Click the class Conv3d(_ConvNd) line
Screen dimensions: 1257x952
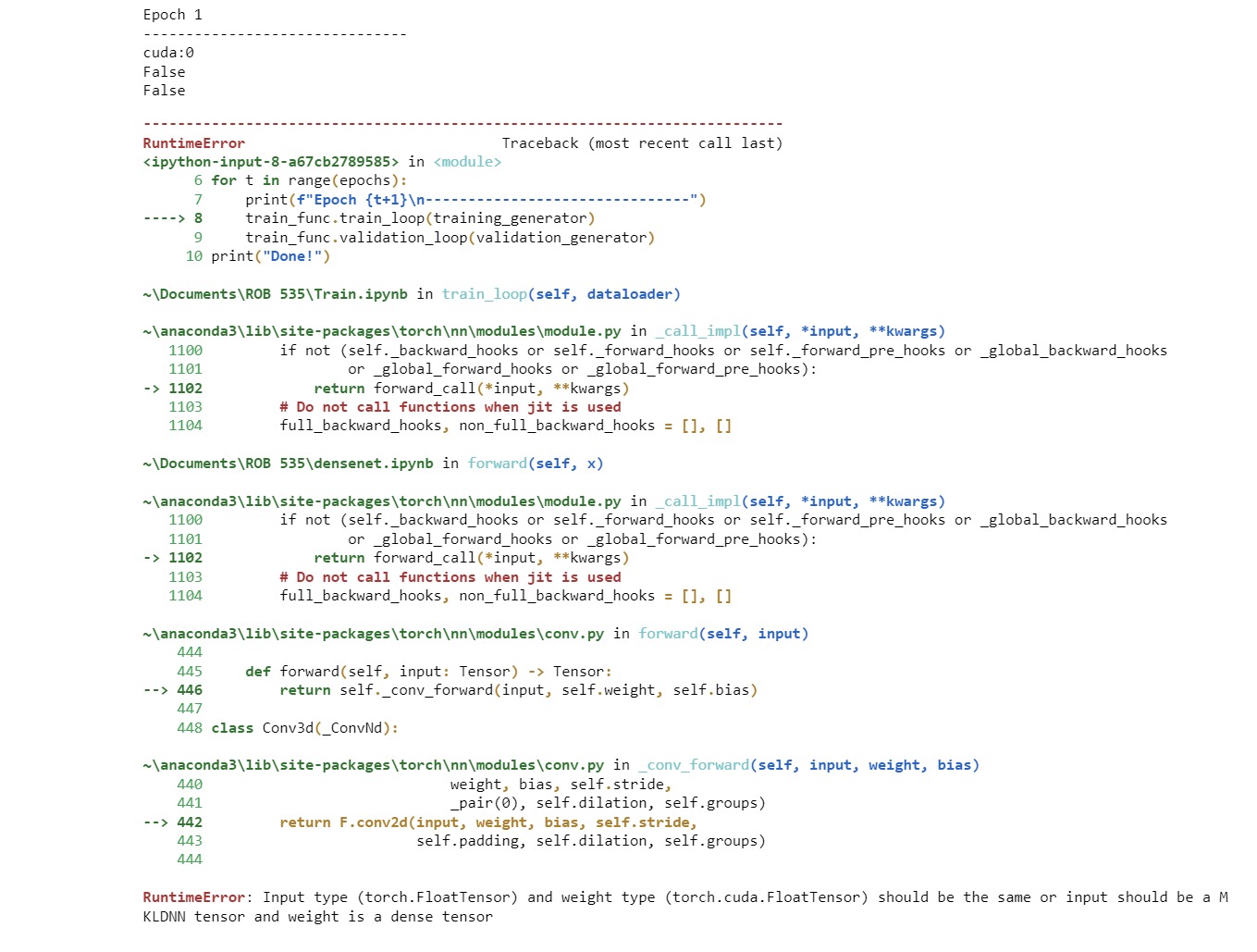(x=305, y=728)
